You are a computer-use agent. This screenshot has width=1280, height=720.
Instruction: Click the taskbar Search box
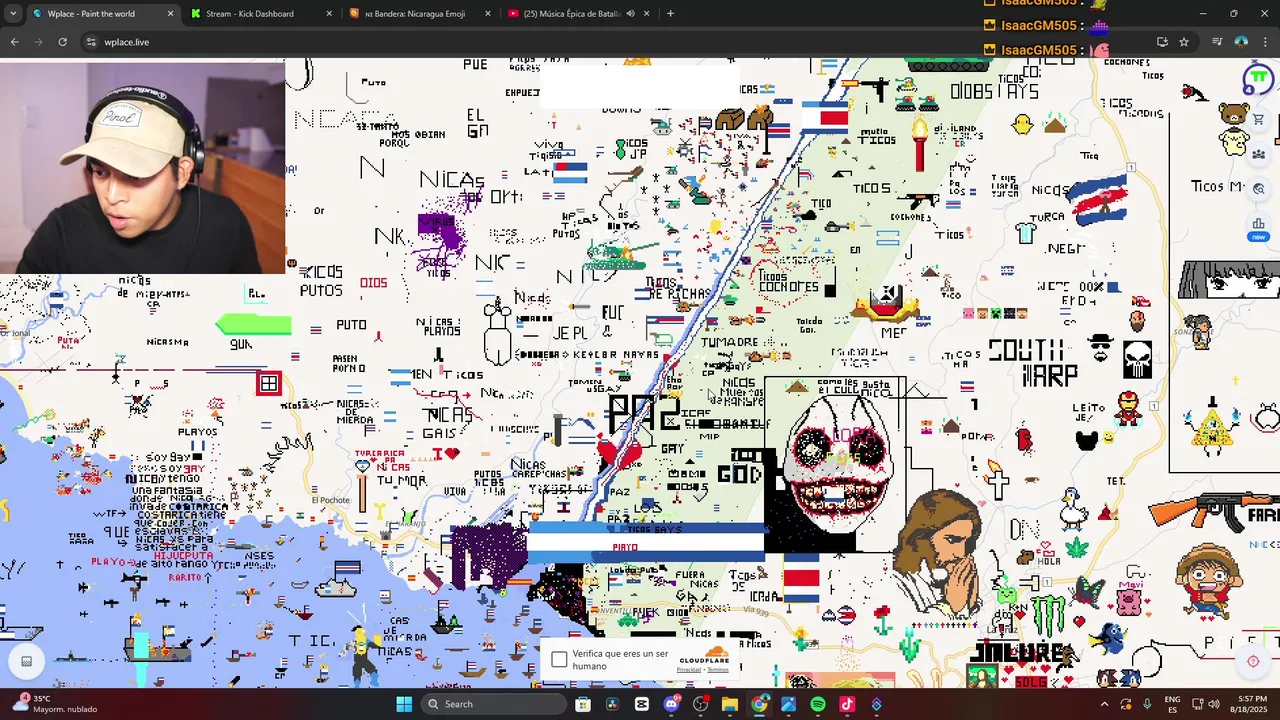(493, 704)
